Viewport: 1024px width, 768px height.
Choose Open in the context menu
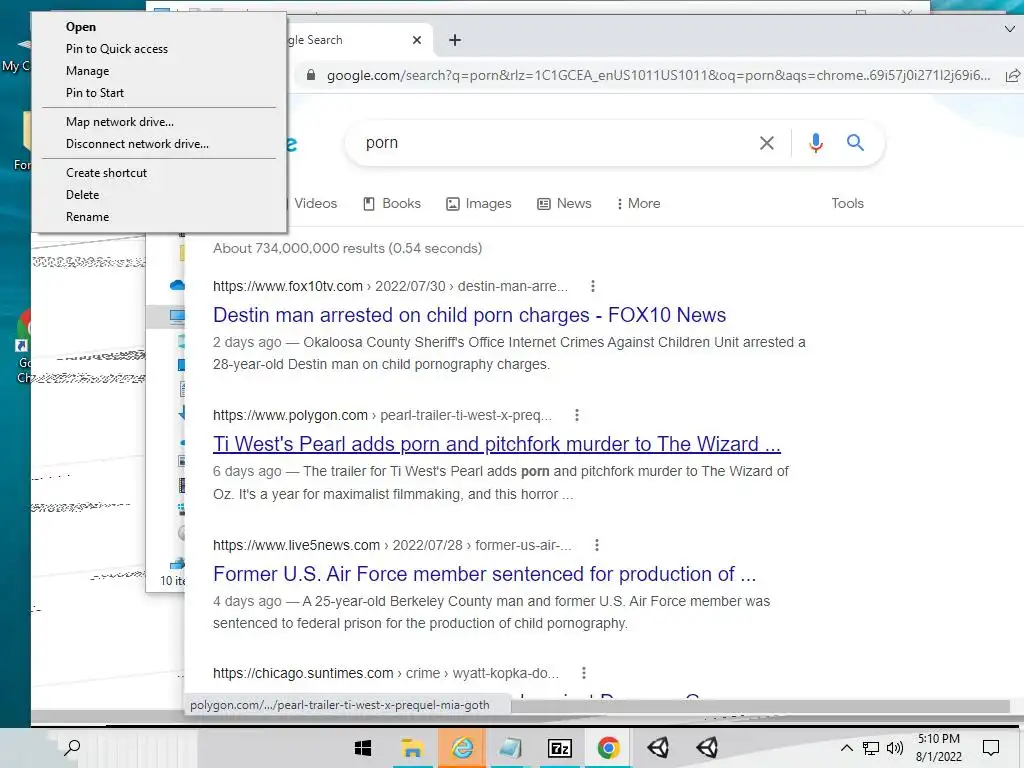[81, 27]
